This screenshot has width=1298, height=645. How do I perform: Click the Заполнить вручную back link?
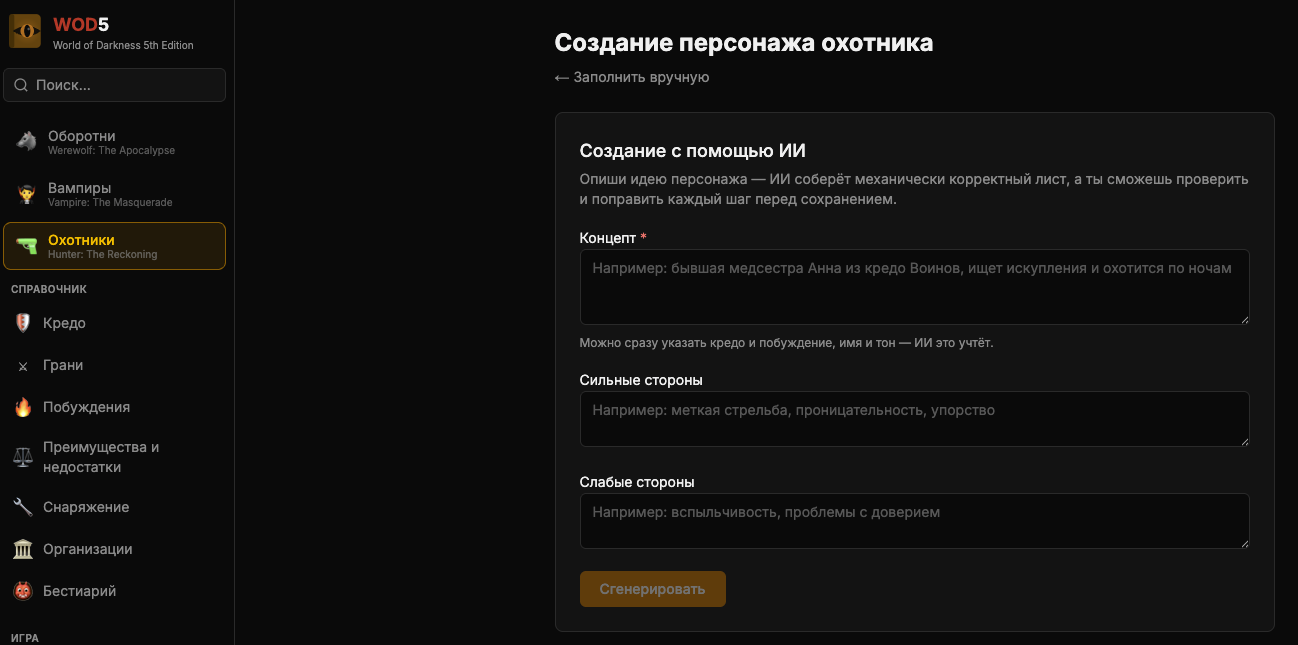(632, 77)
